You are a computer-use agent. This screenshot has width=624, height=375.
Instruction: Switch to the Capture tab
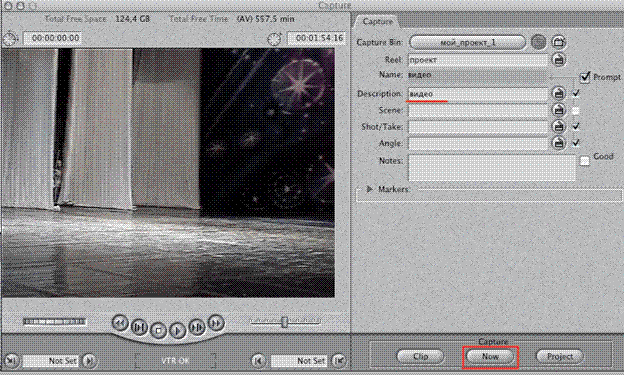tap(377, 21)
